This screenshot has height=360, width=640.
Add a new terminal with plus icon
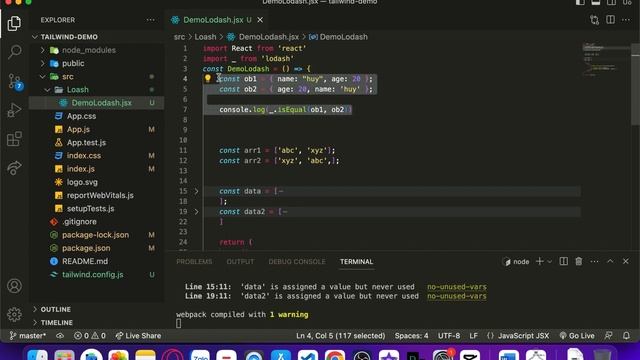pos(539,261)
